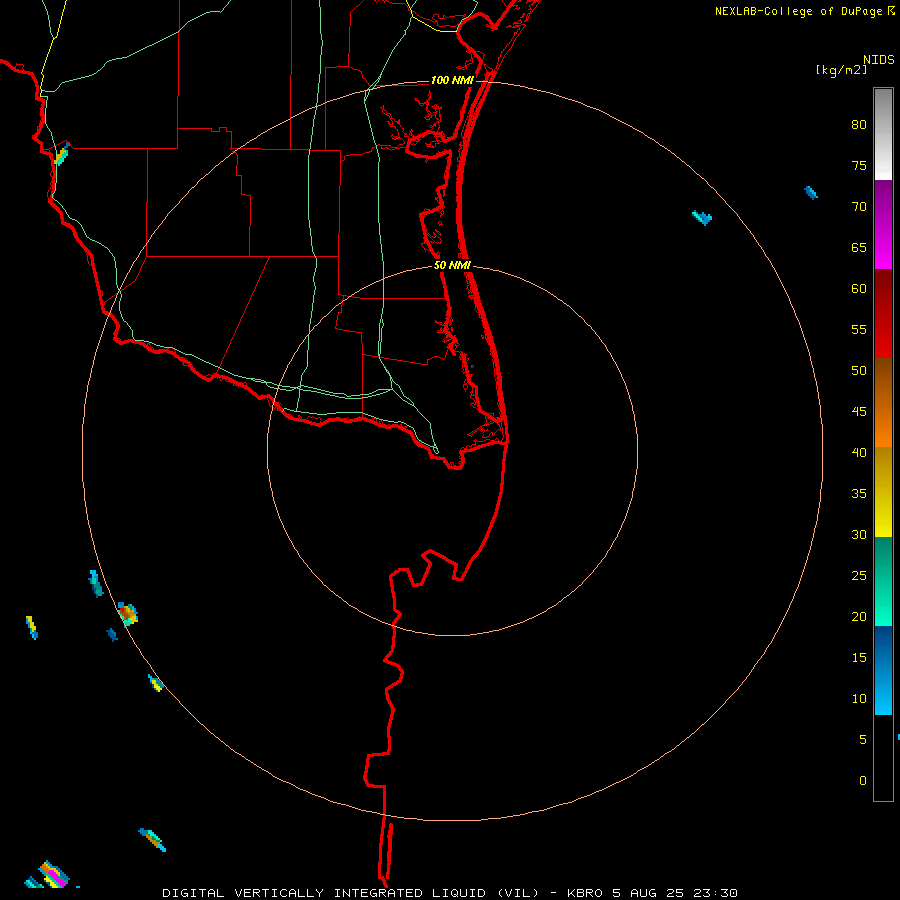Click the 20 value on VIL scale
The image size is (900, 900).
click(859, 616)
